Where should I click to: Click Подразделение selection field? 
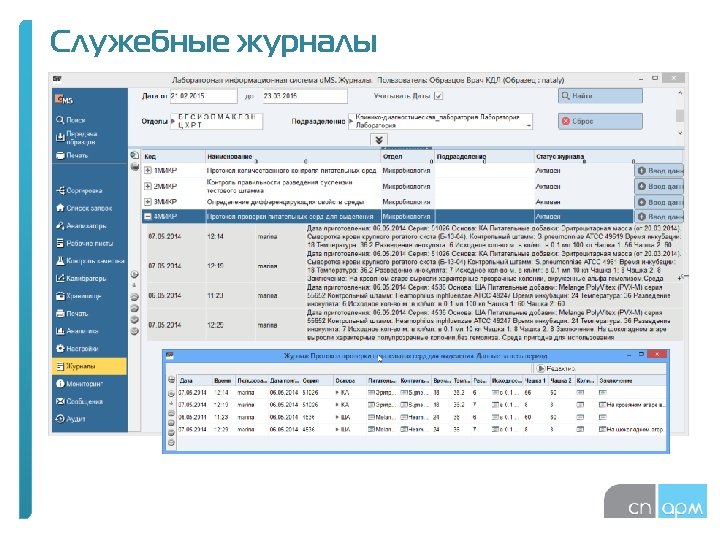pyautogui.click(x=440, y=121)
